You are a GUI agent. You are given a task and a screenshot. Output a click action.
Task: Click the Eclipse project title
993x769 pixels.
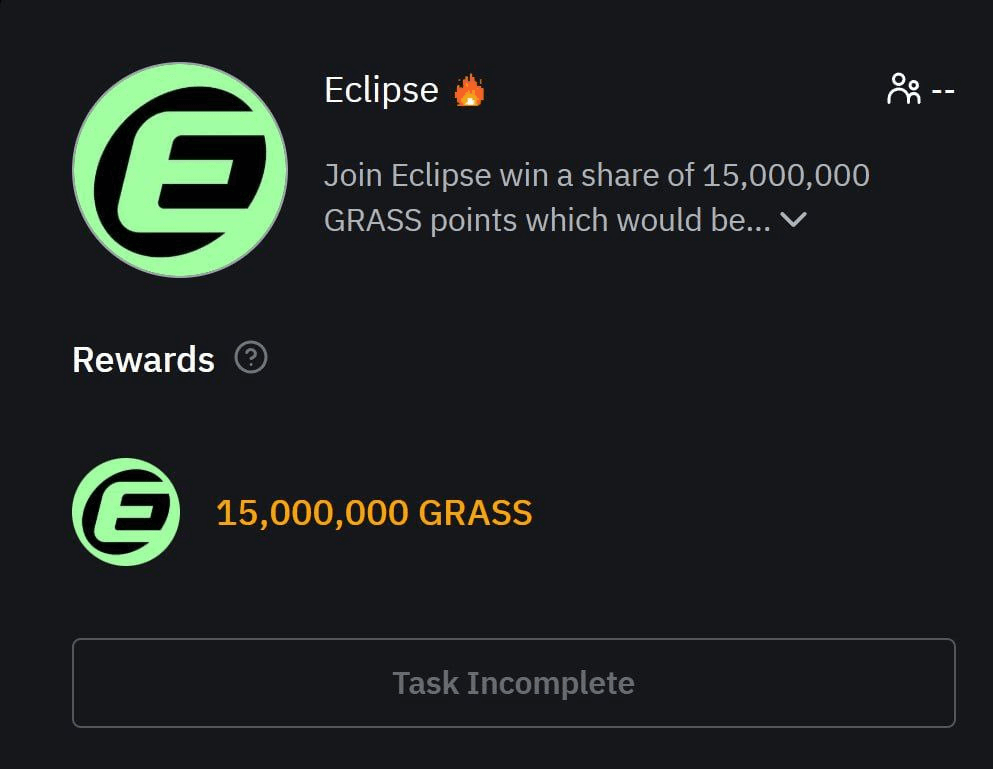381,90
